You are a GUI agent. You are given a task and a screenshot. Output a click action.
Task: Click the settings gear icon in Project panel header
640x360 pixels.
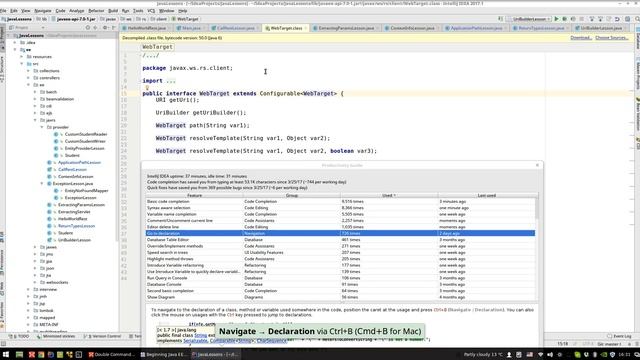[105, 28]
